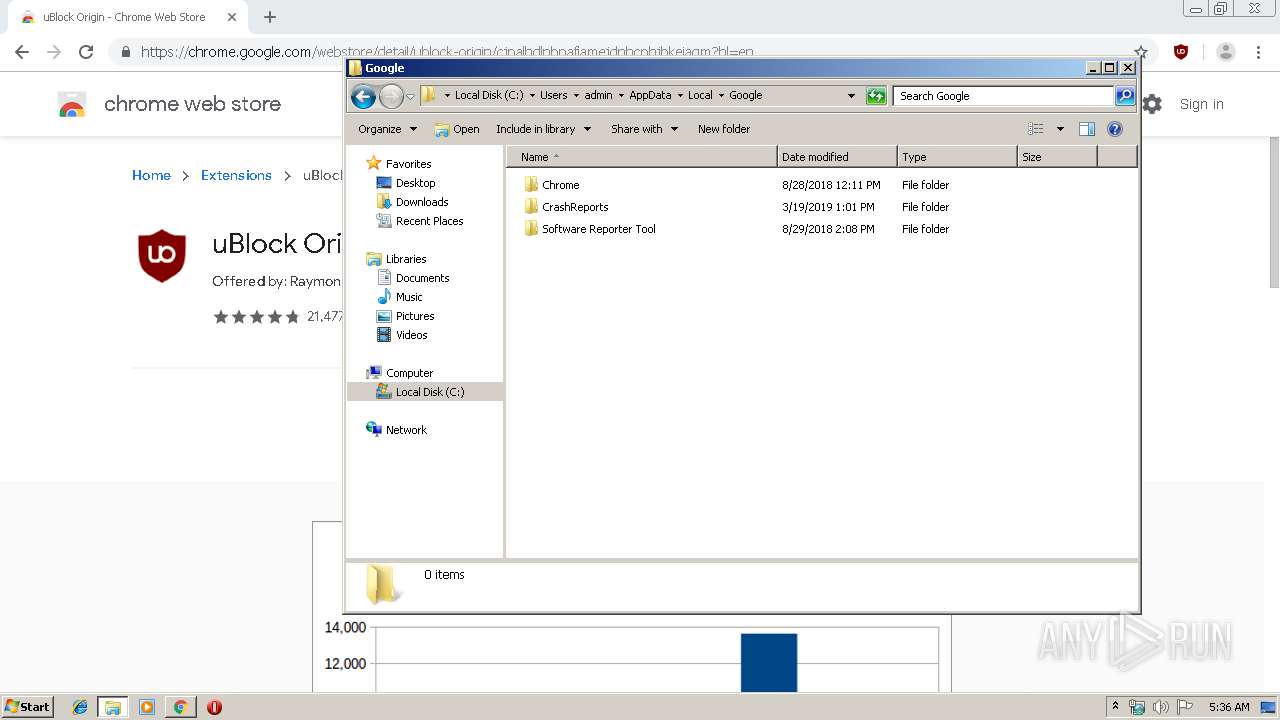Image resolution: width=1280 pixels, height=720 pixels.
Task: Select the uBlock Origin Chrome tab
Action: coord(126,17)
